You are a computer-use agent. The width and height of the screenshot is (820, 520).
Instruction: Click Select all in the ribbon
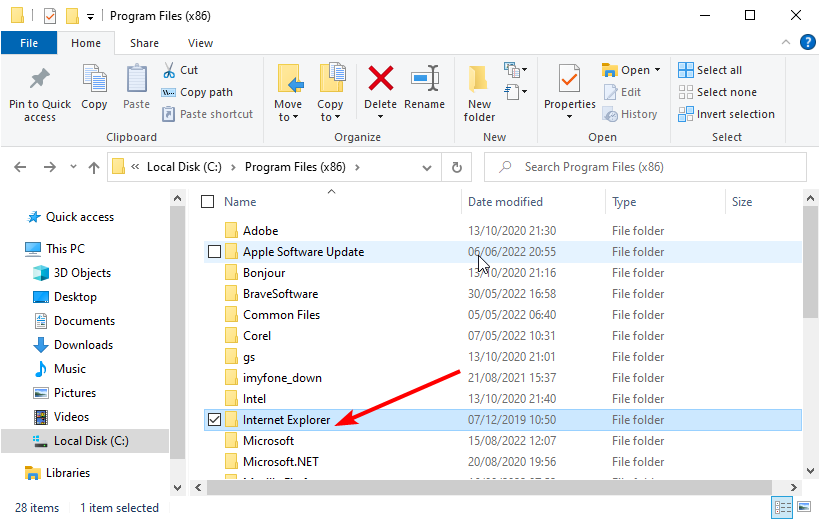point(710,70)
